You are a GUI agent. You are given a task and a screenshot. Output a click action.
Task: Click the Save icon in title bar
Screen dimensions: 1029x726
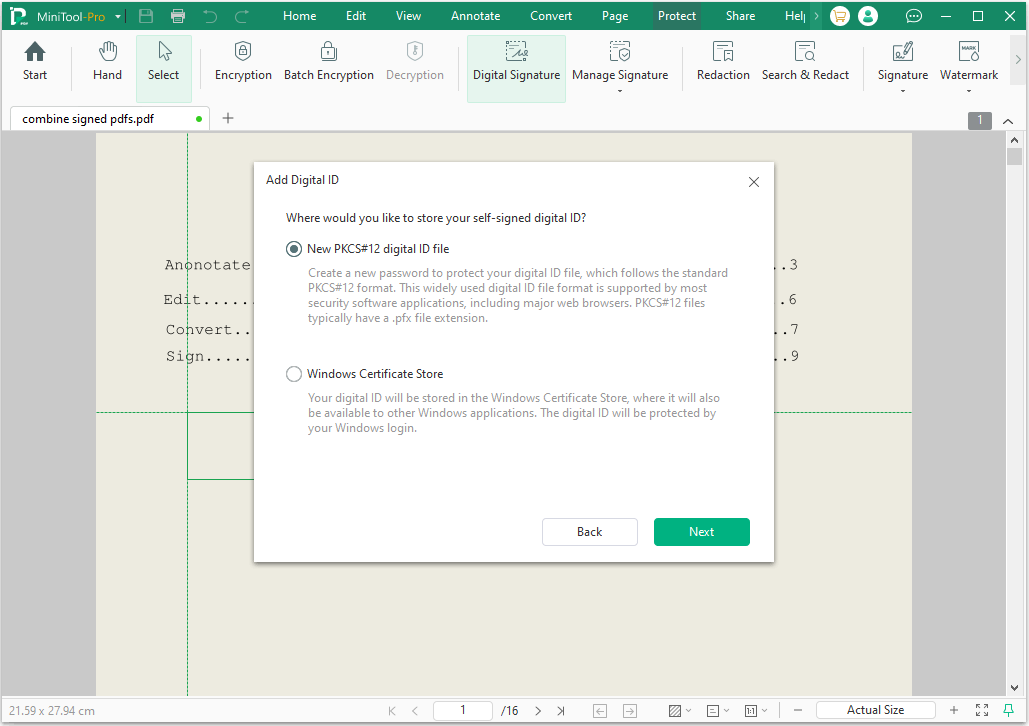pos(146,16)
